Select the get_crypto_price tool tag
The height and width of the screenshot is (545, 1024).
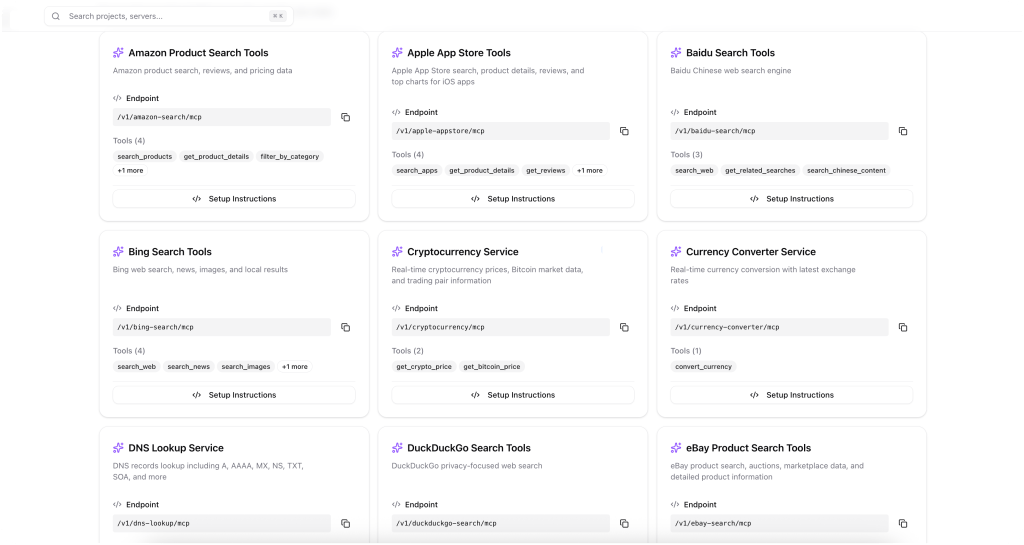coord(424,367)
